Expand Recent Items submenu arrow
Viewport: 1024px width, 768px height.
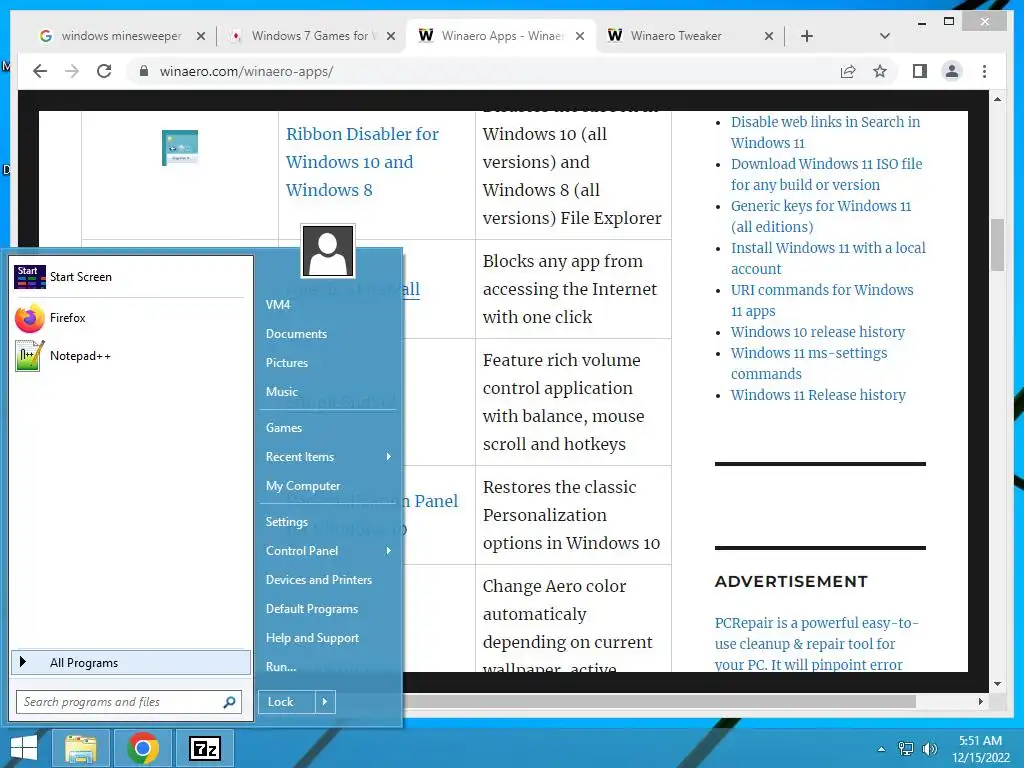[389, 456]
